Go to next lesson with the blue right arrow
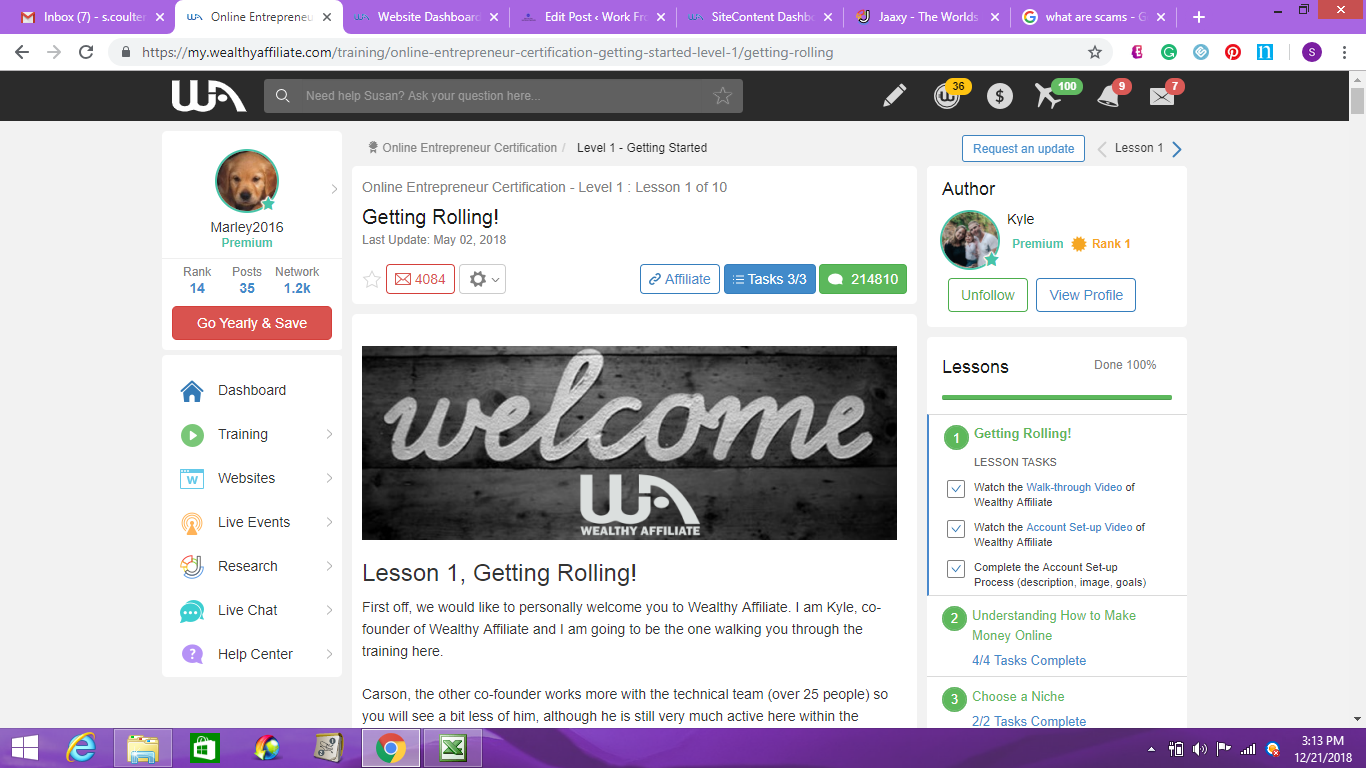1366x768 pixels. click(1177, 149)
